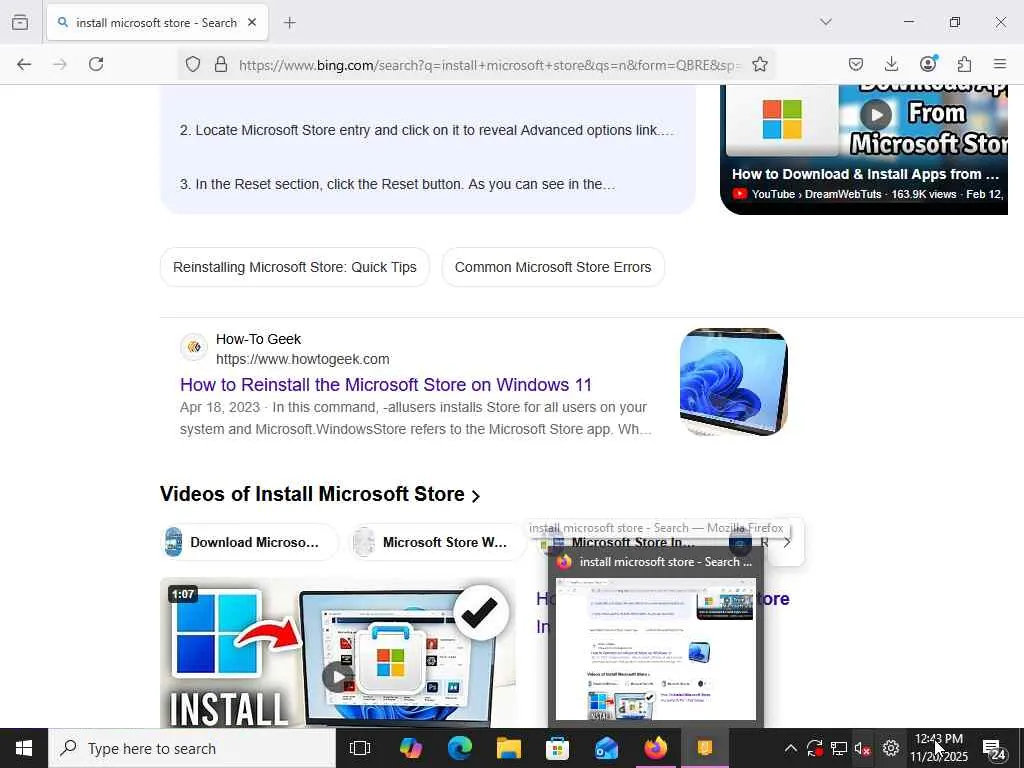Select the Download Microso... video filter

tap(249, 542)
